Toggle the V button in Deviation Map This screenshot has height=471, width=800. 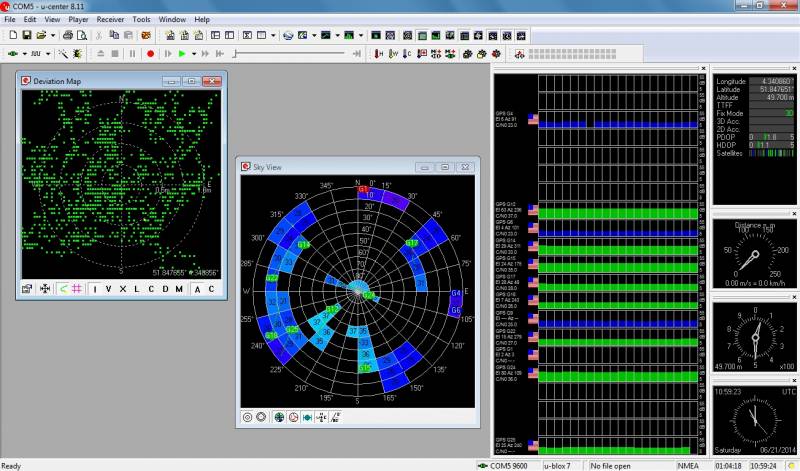pos(108,289)
